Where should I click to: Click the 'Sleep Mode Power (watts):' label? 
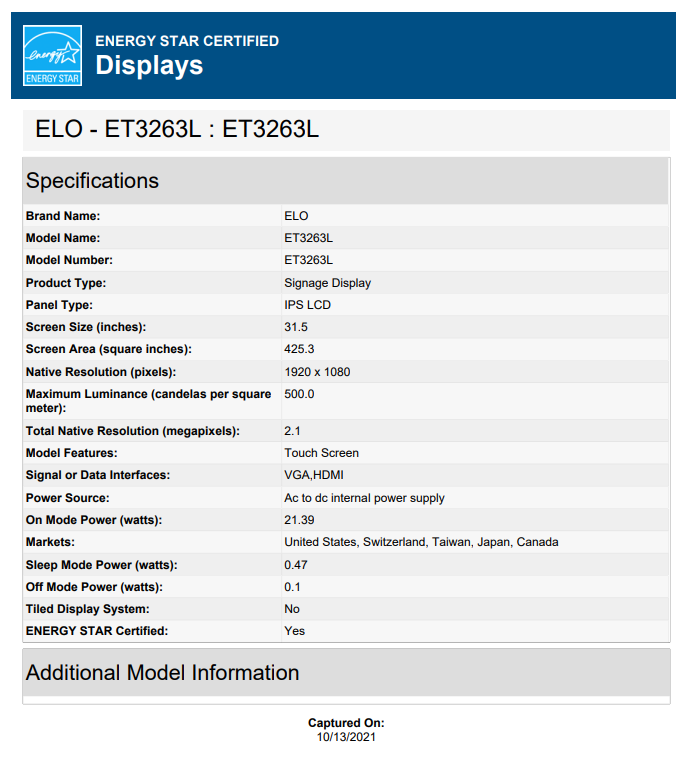point(102,565)
